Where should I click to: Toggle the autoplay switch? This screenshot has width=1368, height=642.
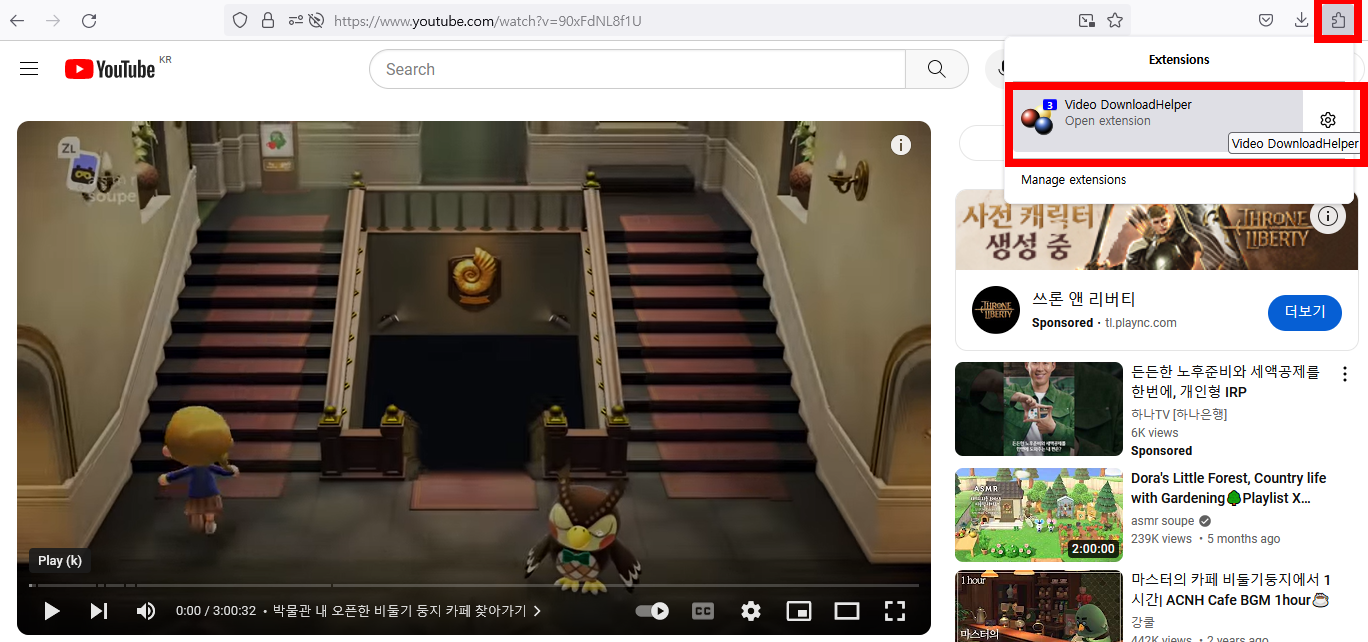653,610
